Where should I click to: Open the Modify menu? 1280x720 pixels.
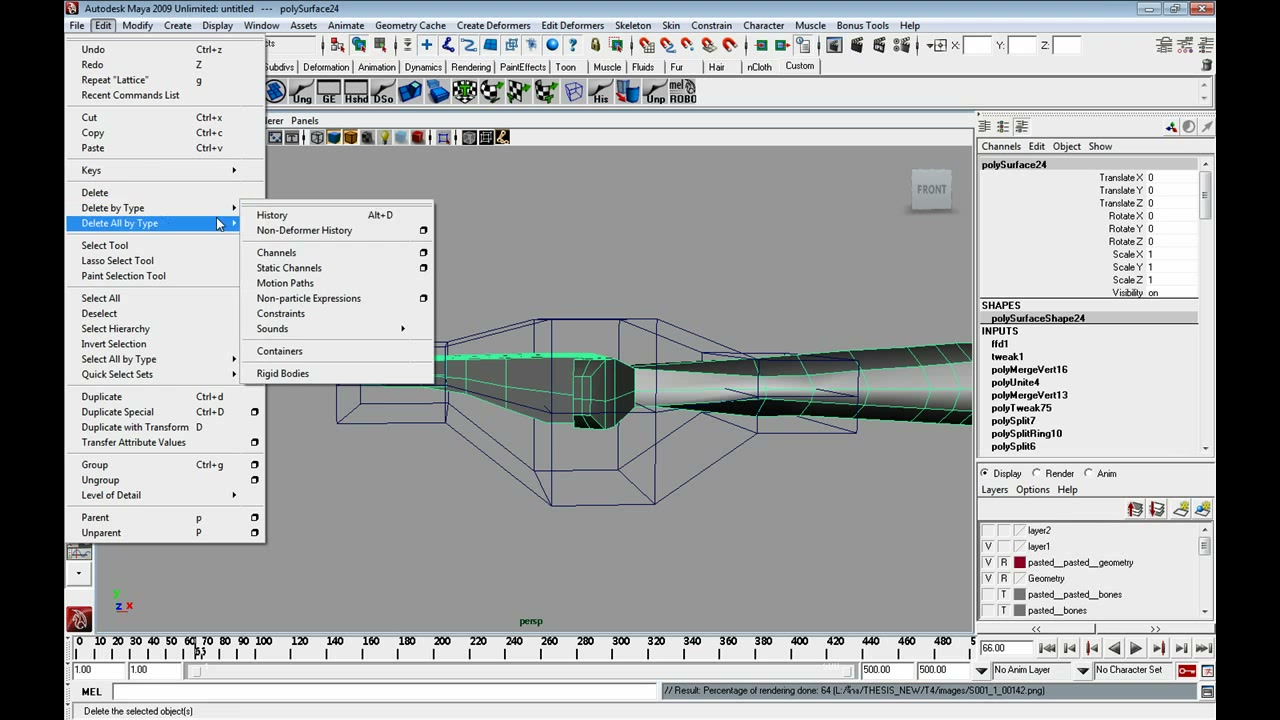[x=137, y=25]
